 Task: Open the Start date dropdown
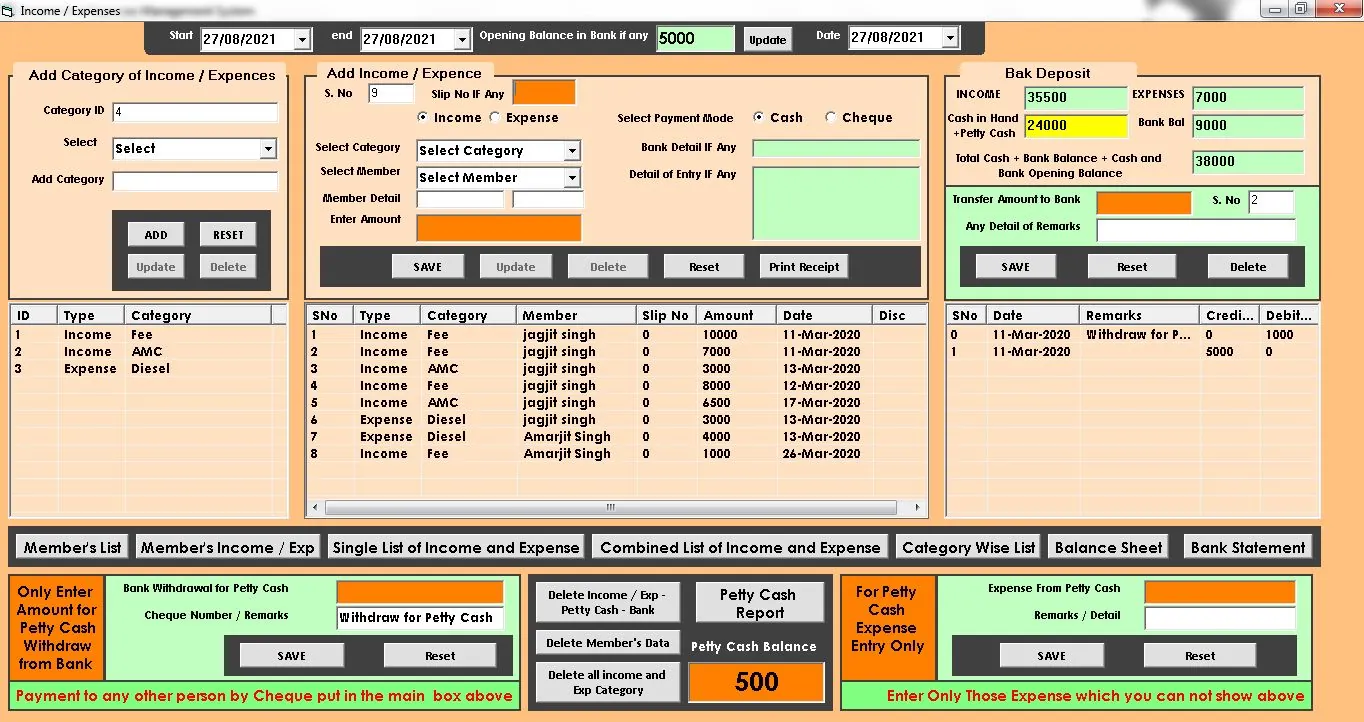[303, 39]
